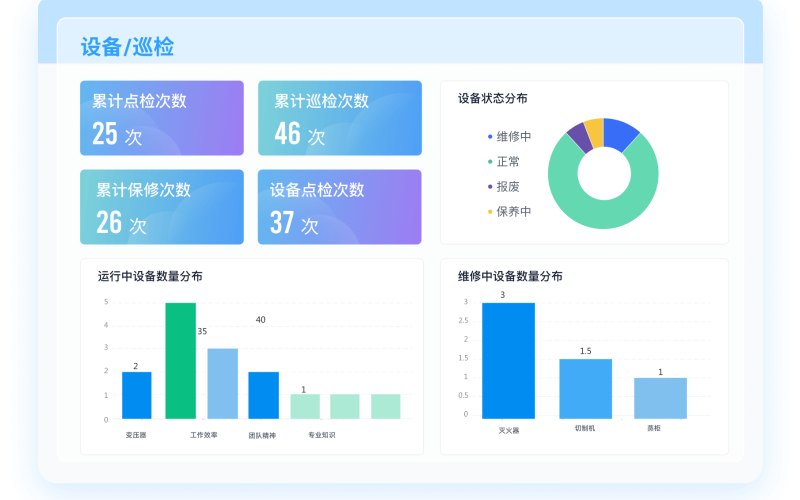Open the 累计点检次数 card showing 25 次

[x=162, y=118]
